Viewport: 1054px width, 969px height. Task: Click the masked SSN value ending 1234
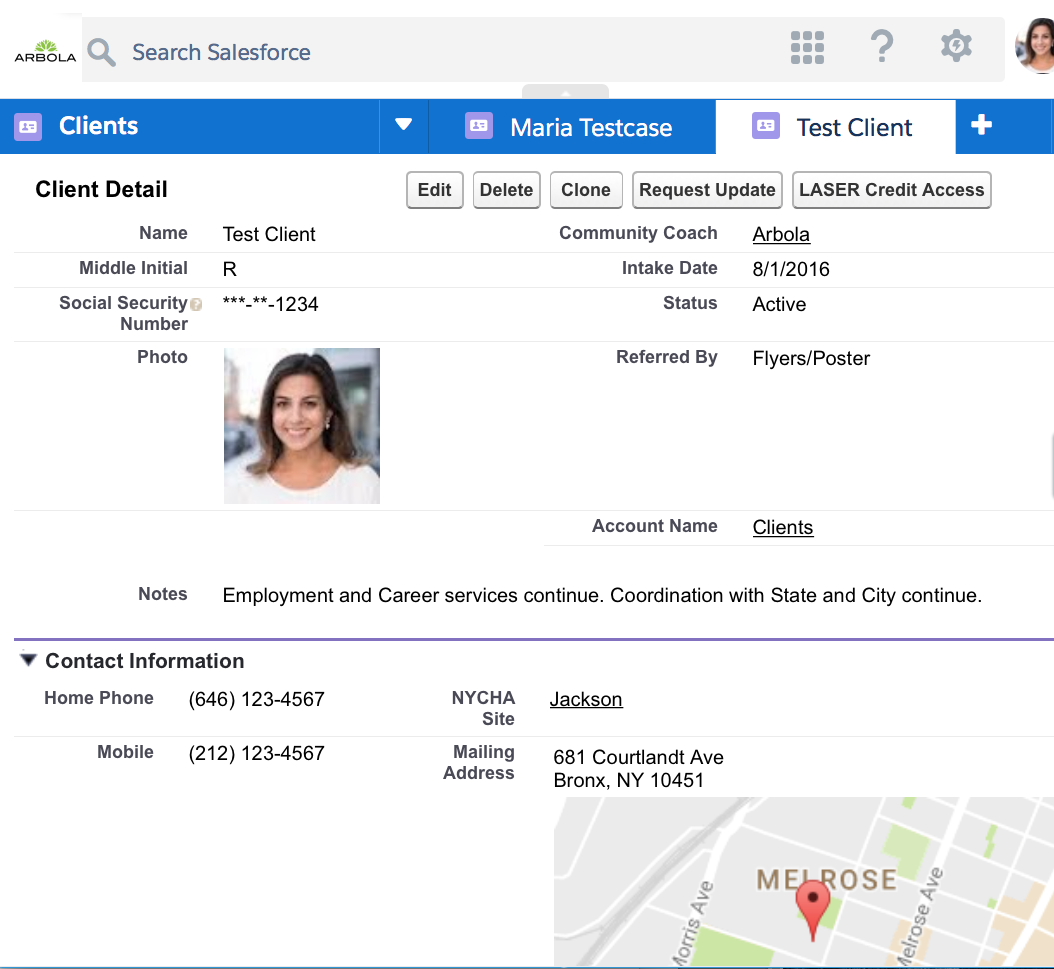click(270, 304)
